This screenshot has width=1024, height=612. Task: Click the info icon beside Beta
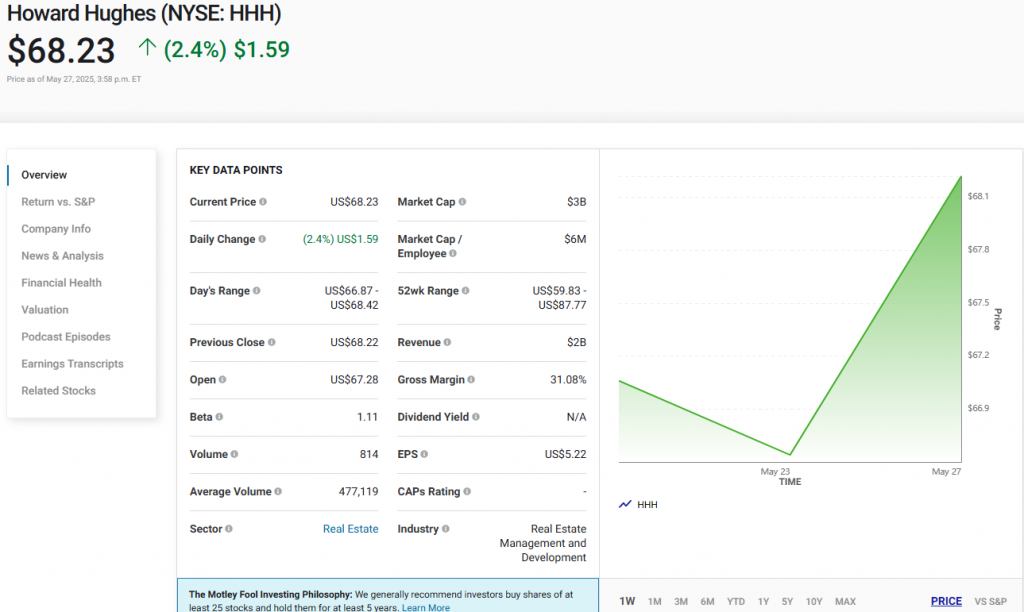[x=219, y=417]
